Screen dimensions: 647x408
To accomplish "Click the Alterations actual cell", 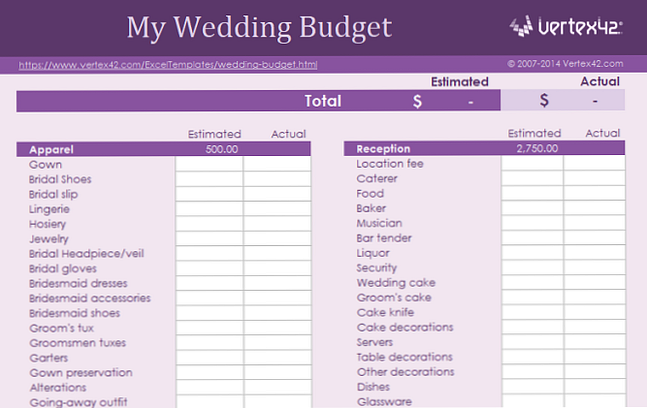I will 277,387.
